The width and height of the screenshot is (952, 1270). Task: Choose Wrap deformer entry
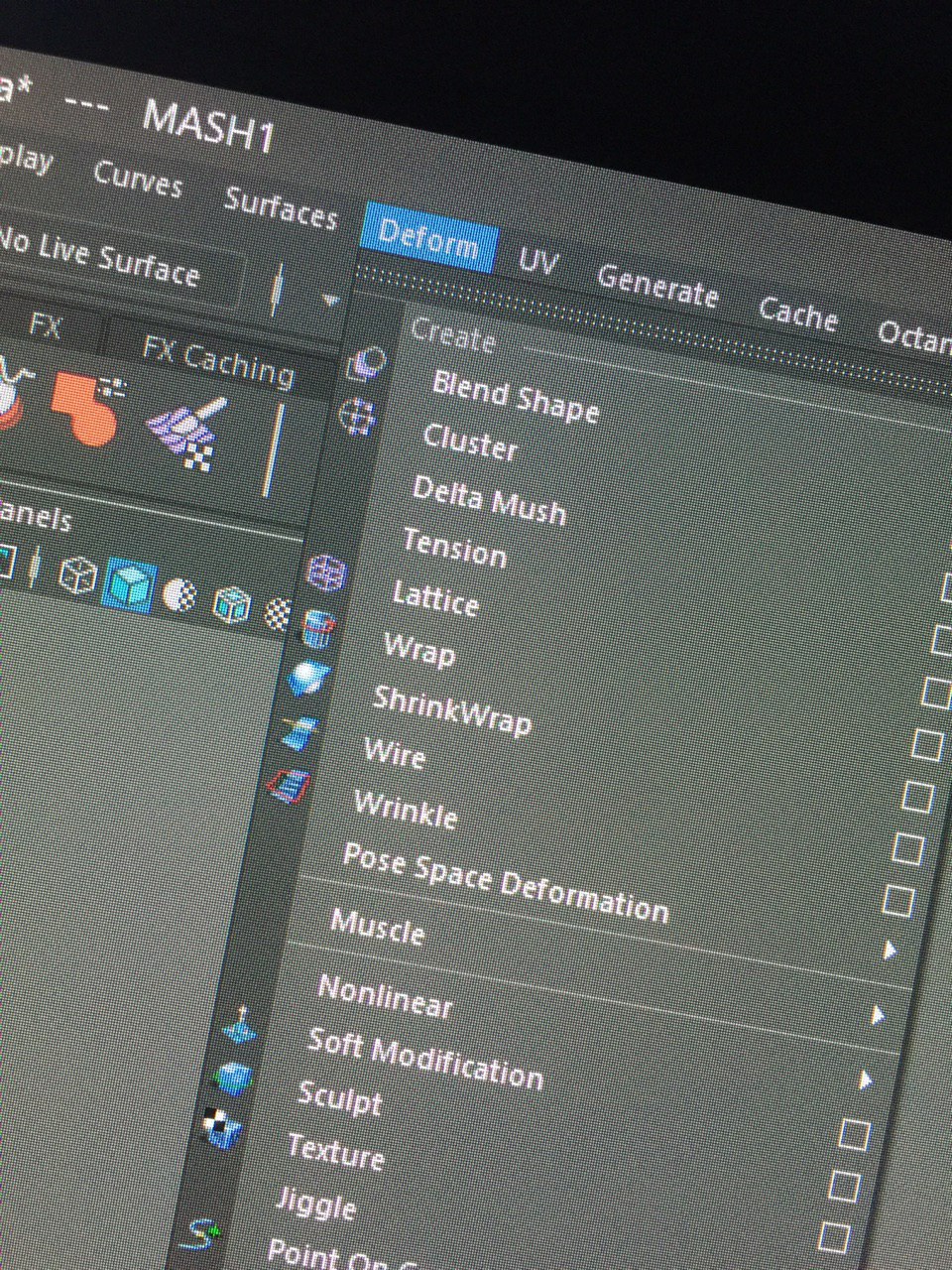tap(419, 650)
